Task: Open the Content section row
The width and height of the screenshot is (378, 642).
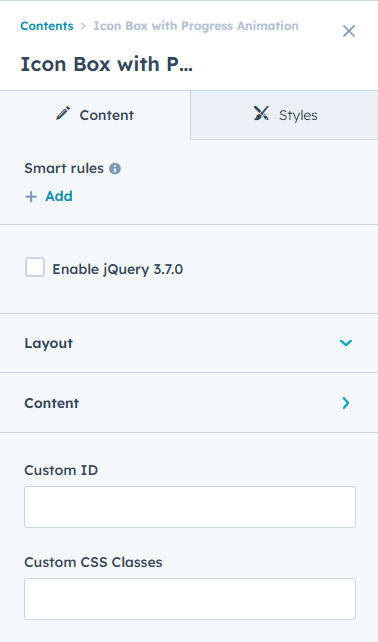Action: click(189, 403)
